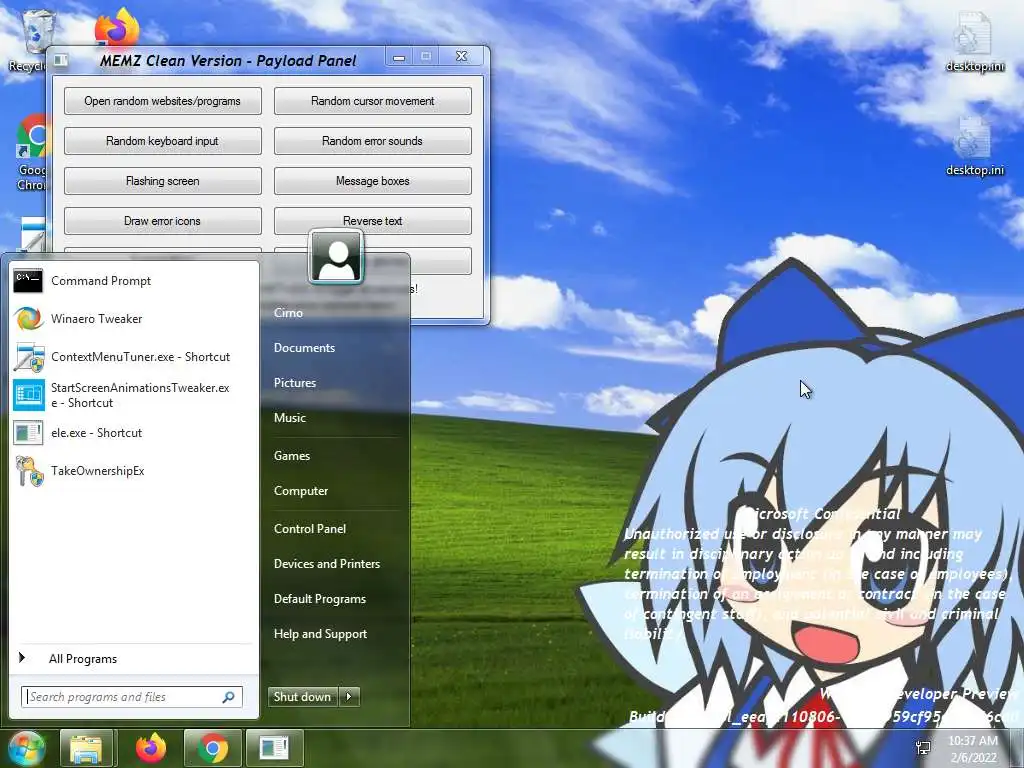Enable Message boxes payload
The height and width of the screenshot is (768, 1024).
(x=373, y=181)
